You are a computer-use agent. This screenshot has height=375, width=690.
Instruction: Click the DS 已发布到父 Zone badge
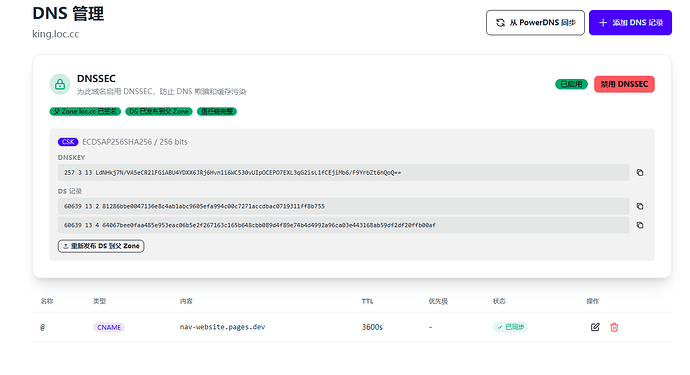(159, 111)
